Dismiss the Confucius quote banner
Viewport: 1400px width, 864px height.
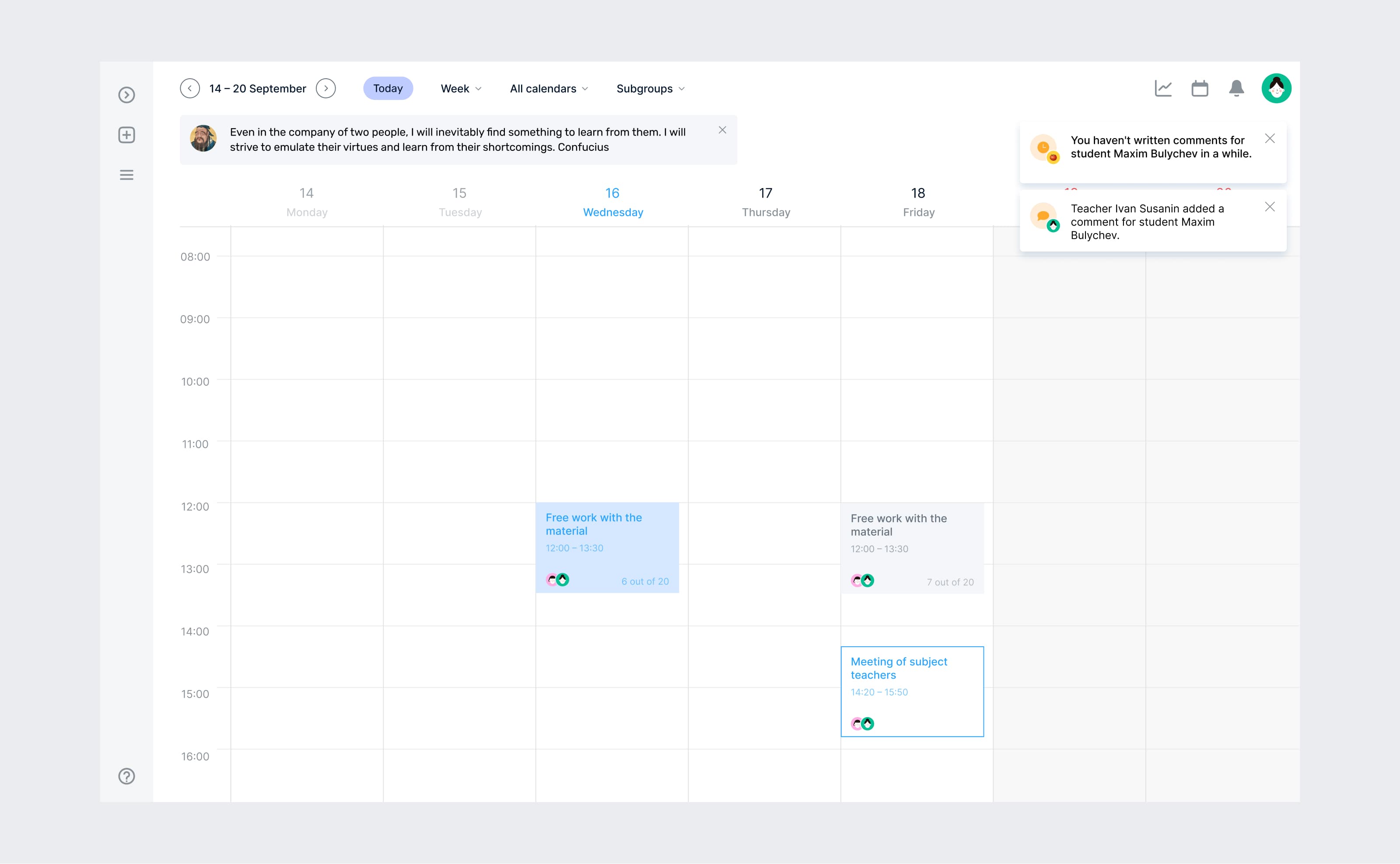coord(722,130)
